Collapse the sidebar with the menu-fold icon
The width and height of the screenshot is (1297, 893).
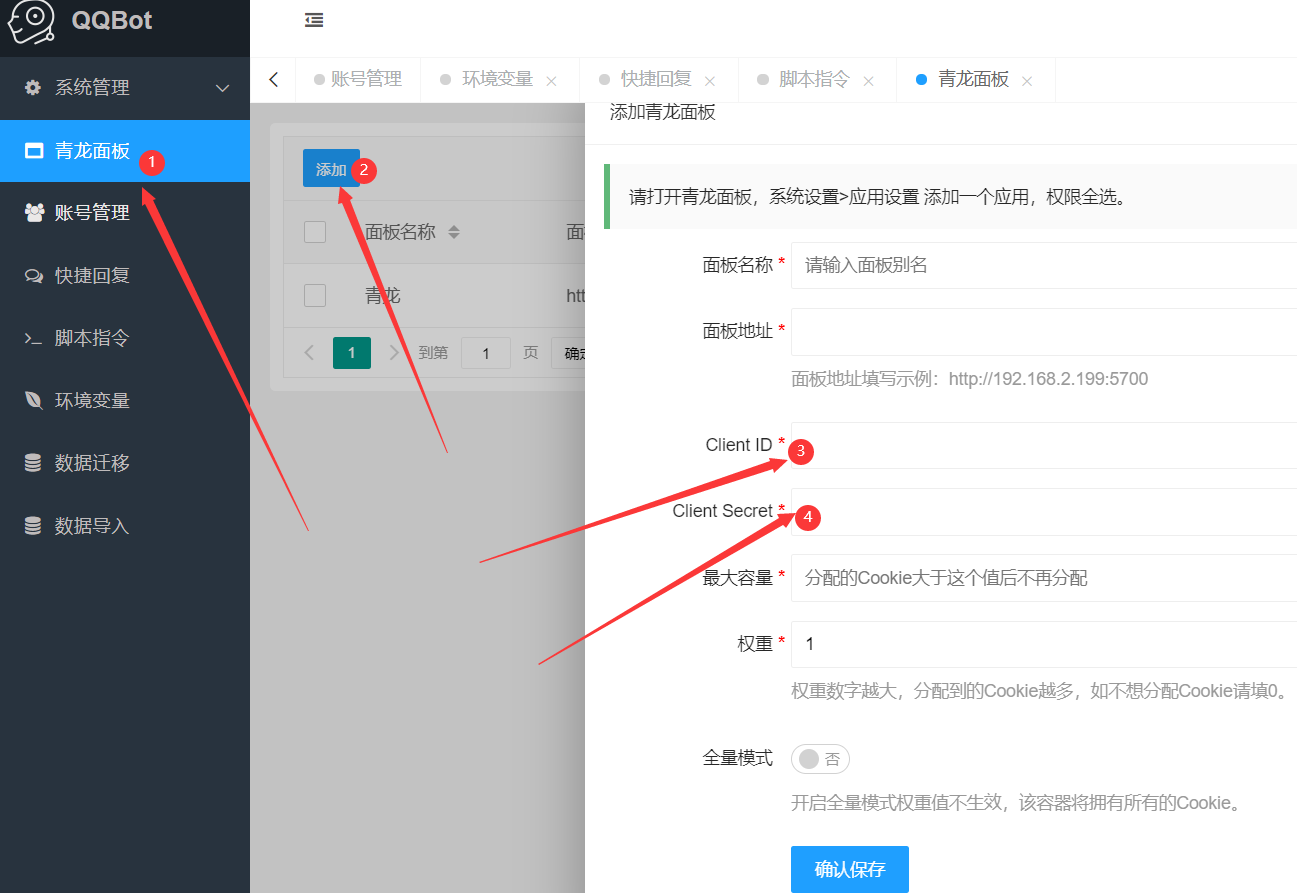(314, 20)
